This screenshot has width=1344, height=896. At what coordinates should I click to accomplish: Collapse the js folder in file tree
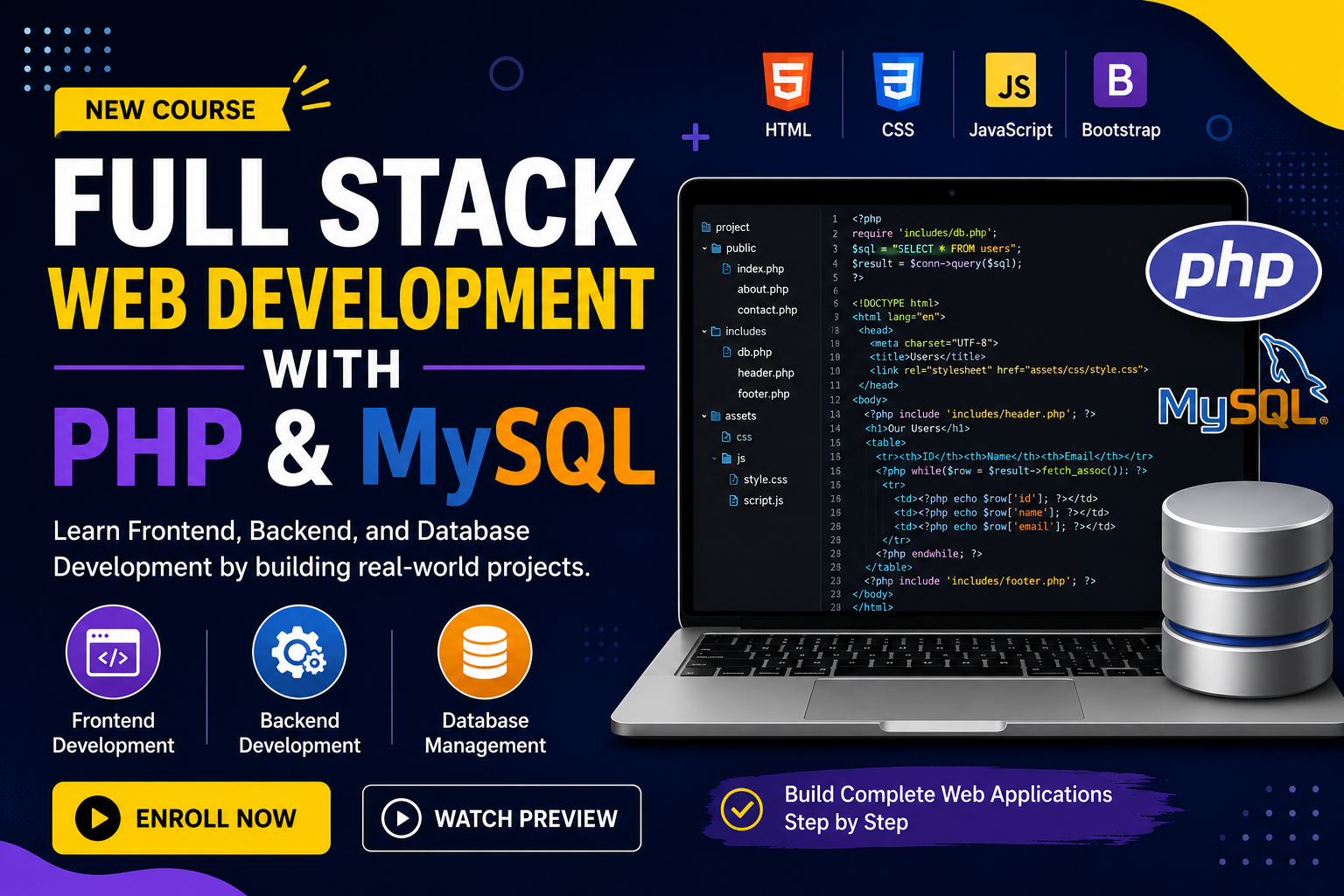pos(715,458)
